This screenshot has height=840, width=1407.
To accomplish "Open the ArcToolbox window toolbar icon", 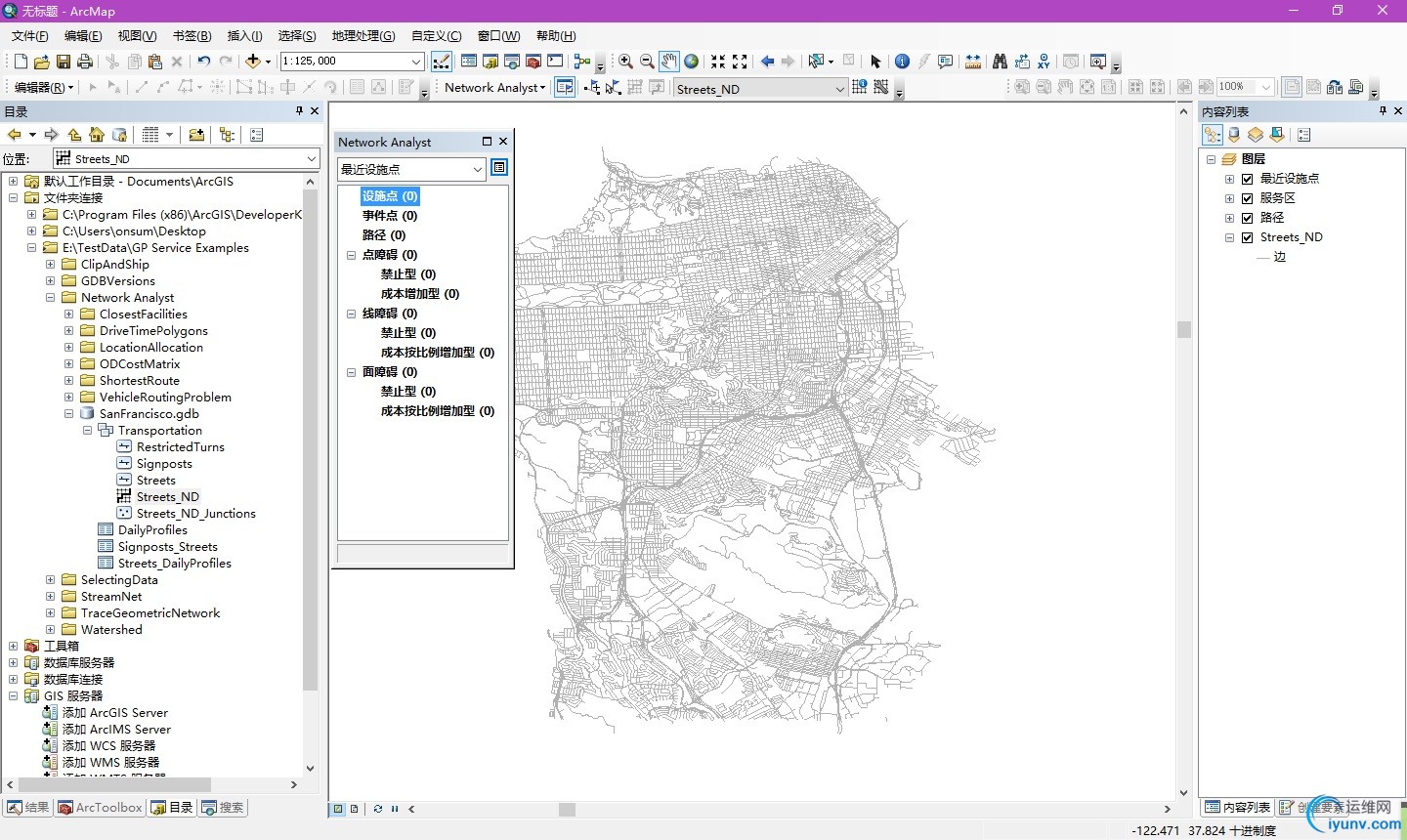I will coord(533,62).
